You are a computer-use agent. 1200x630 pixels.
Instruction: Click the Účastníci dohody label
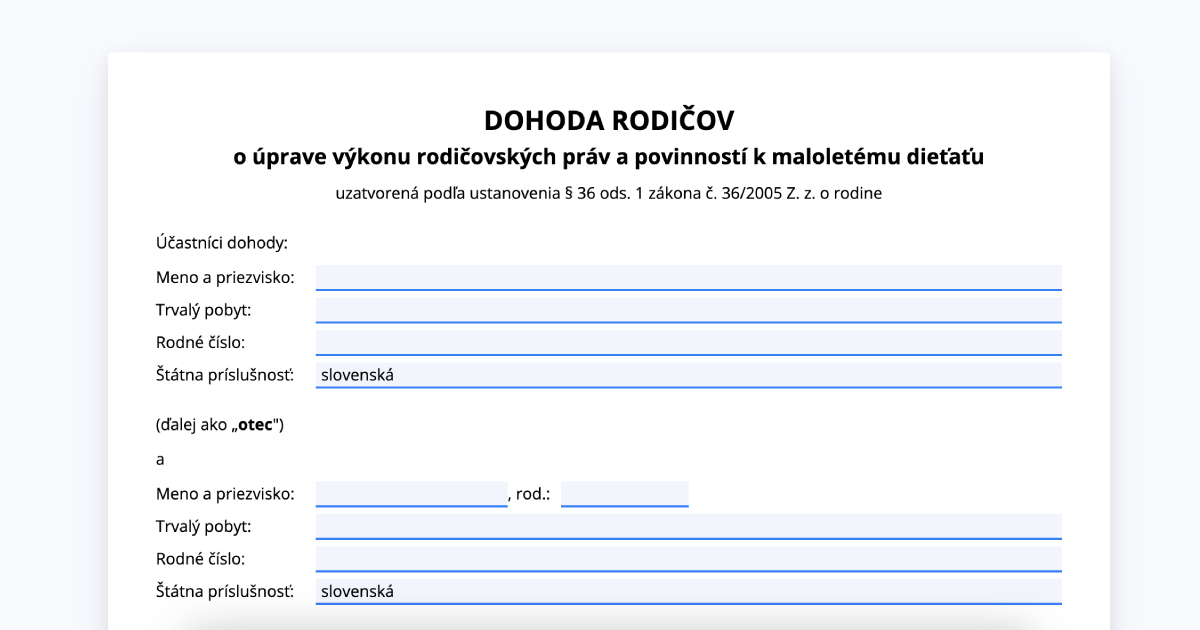coord(222,242)
